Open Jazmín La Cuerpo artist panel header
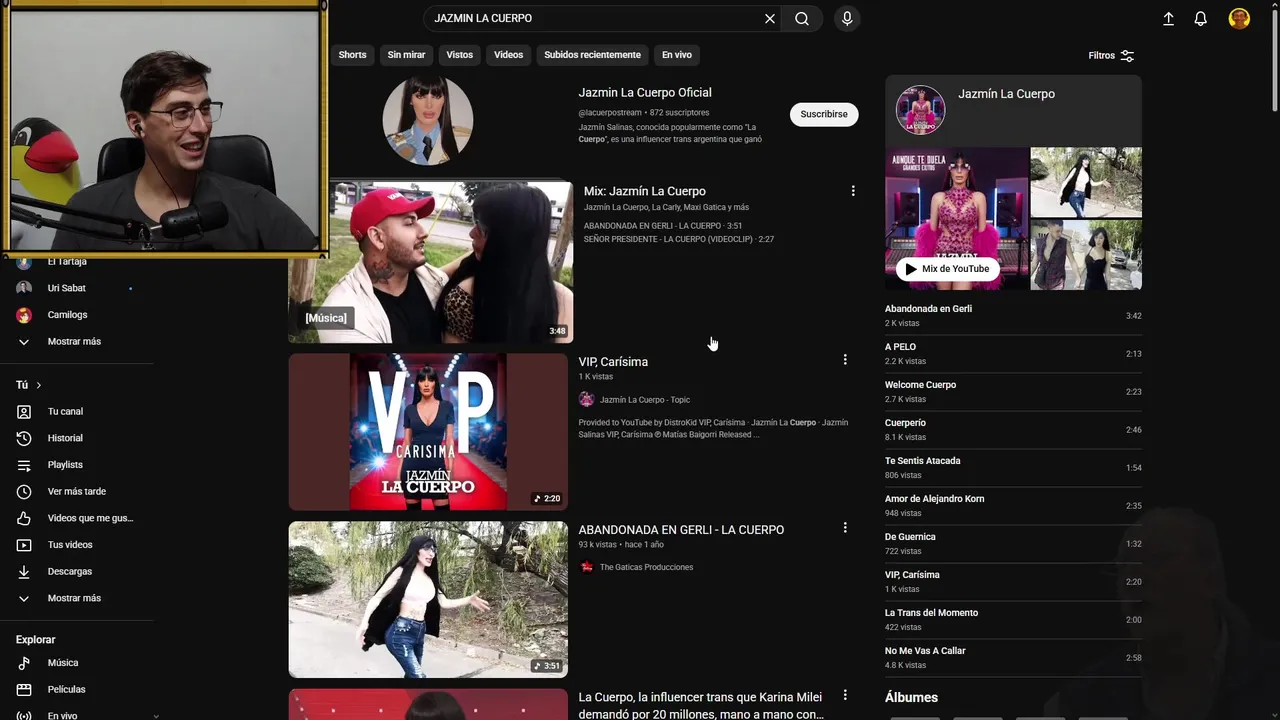 [1013, 110]
